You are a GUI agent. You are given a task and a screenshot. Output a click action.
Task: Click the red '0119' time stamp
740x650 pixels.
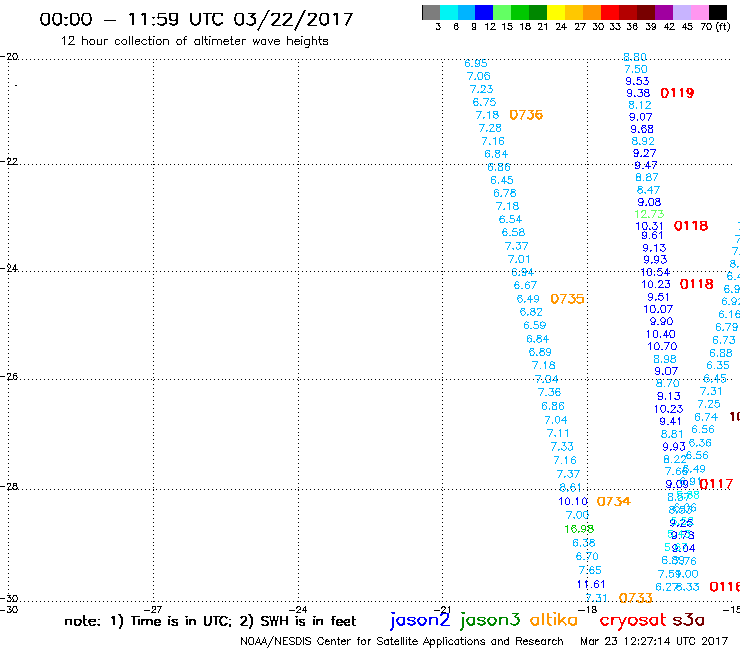(677, 93)
